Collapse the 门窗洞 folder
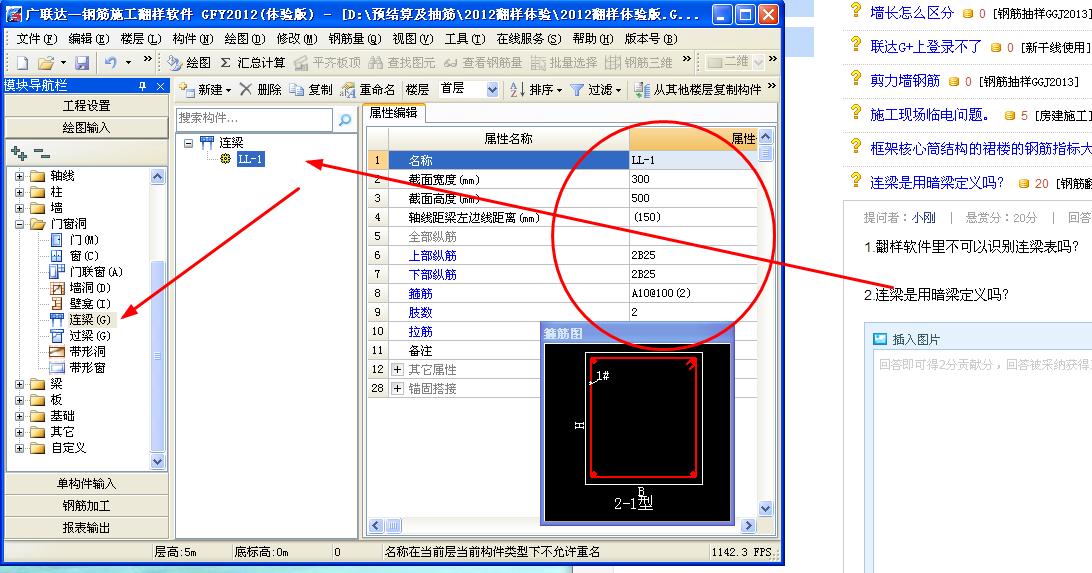1092x573 pixels. click(20, 224)
